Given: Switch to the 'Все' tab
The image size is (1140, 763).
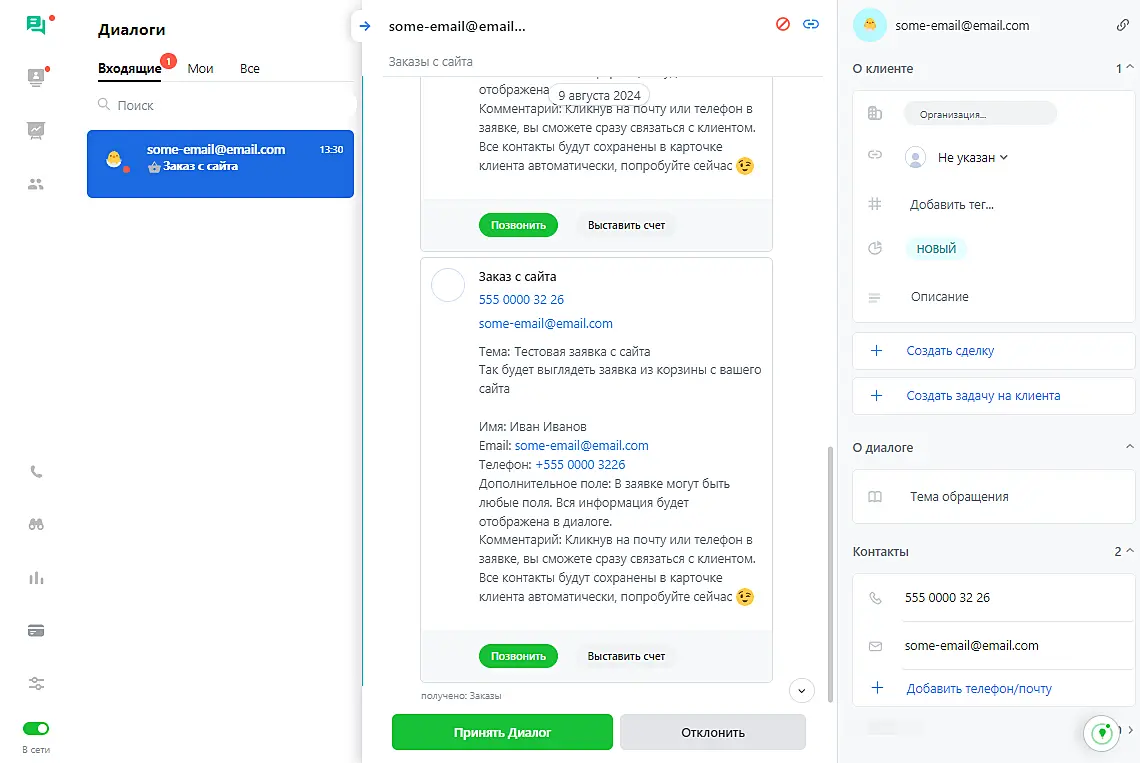Looking at the screenshot, I should [x=250, y=68].
